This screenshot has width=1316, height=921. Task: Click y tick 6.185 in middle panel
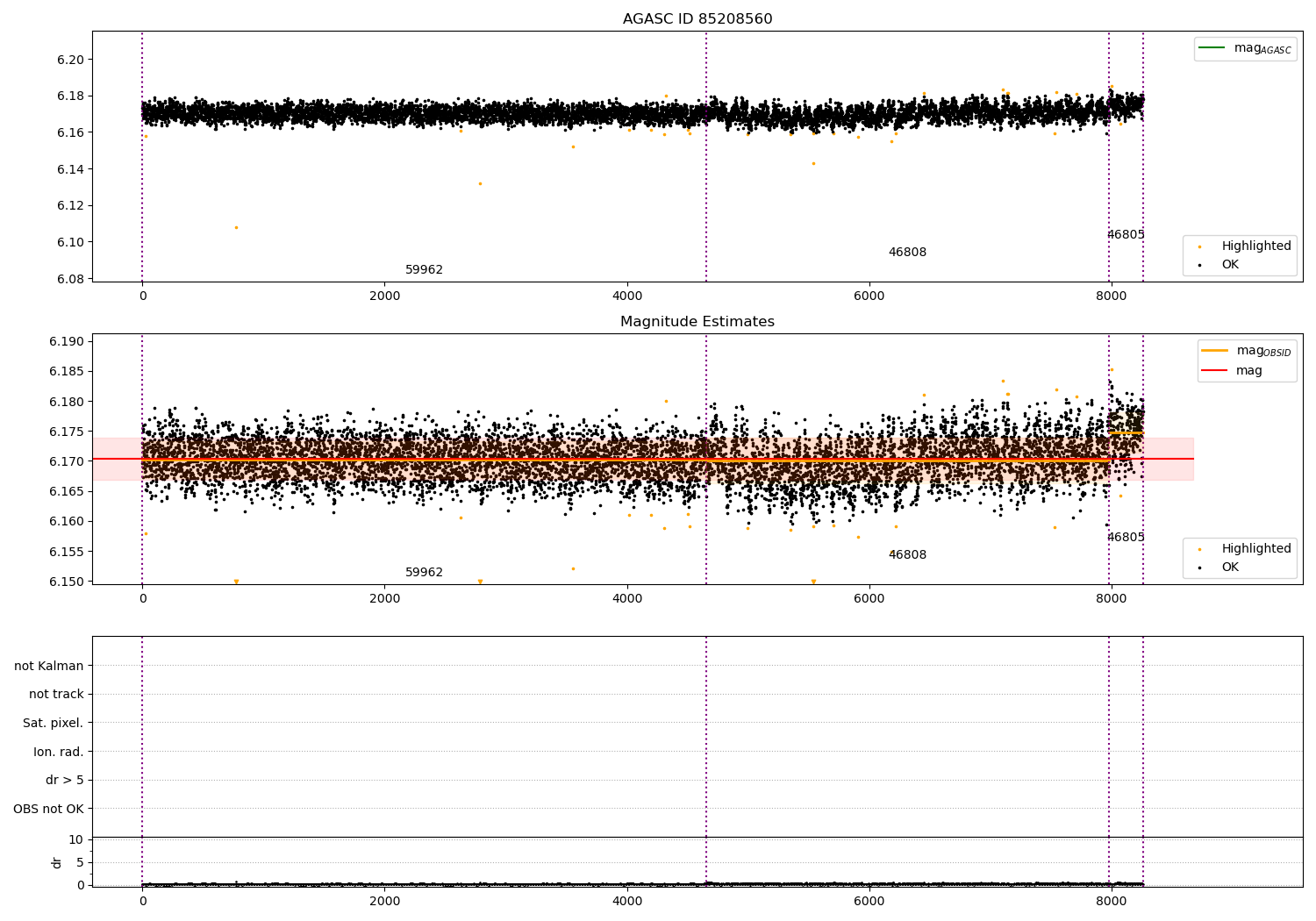tap(67, 372)
